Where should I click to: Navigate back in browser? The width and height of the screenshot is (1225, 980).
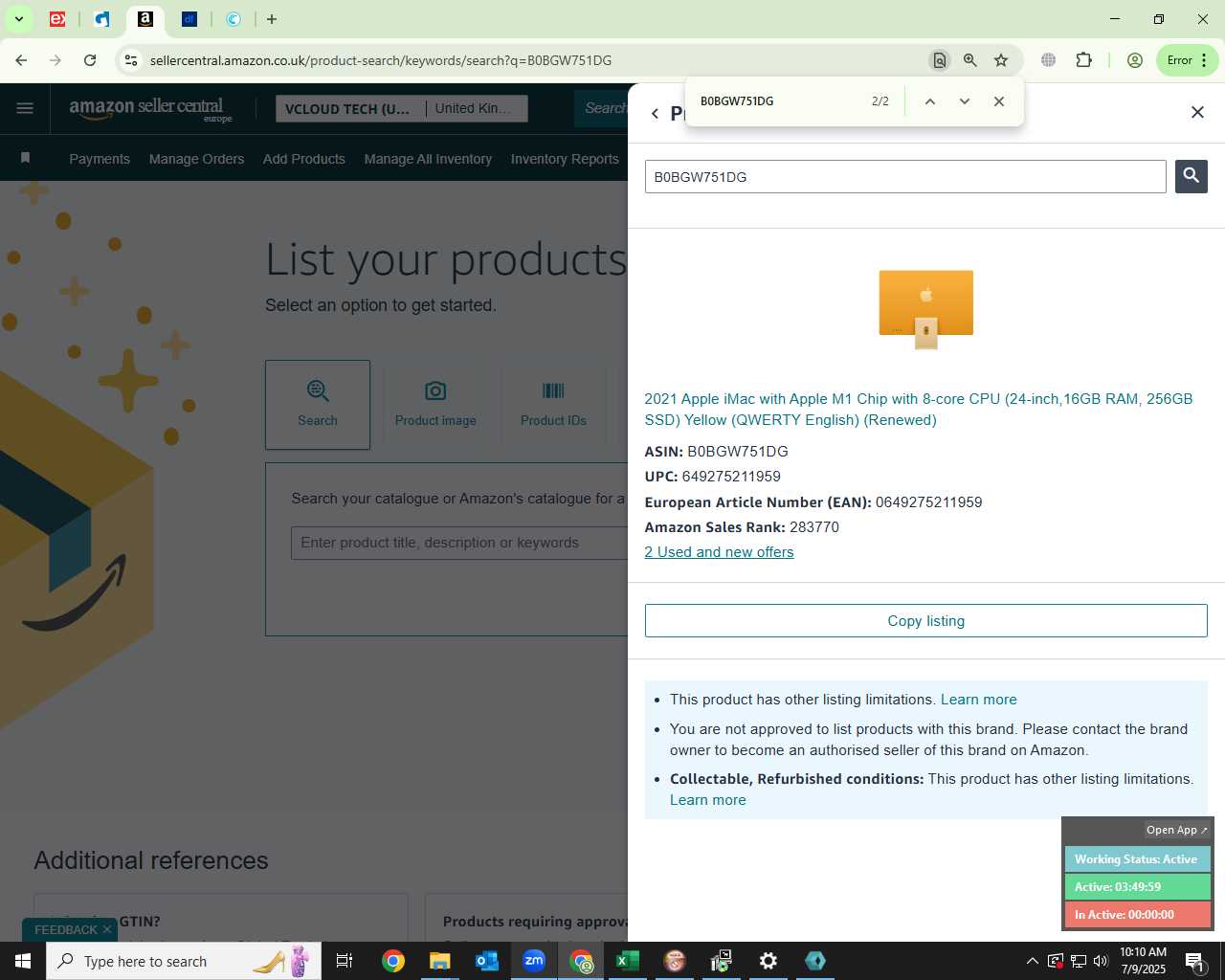point(21,60)
